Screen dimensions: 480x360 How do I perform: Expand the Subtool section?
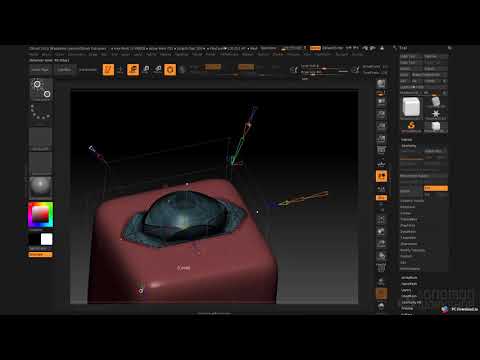pos(407,140)
